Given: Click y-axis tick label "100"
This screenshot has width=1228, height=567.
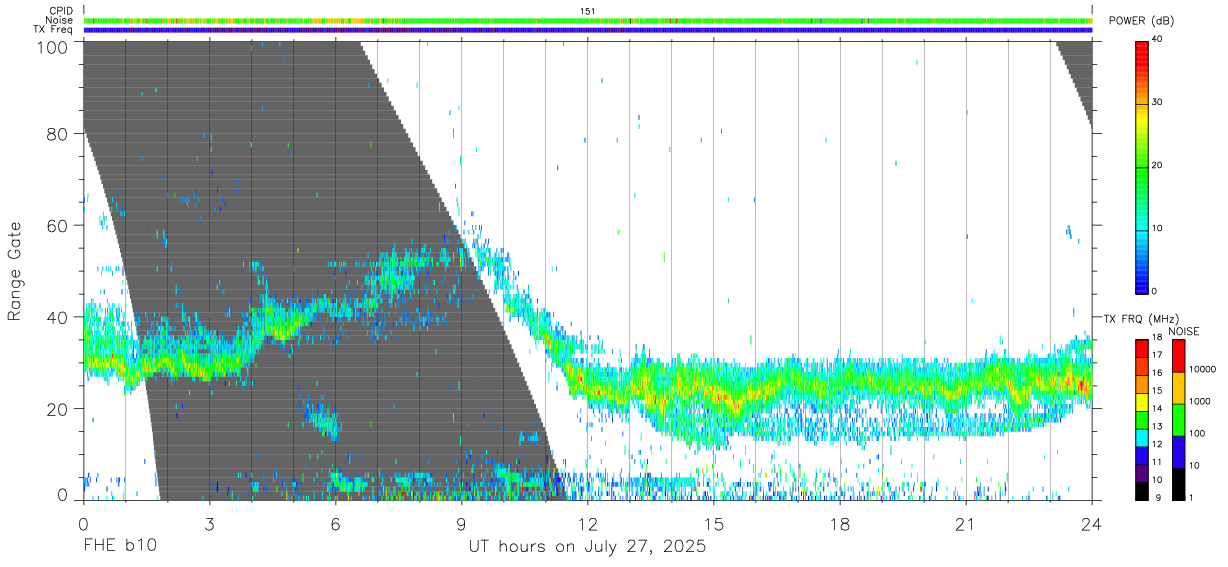Looking at the screenshot, I should [x=54, y=47].
